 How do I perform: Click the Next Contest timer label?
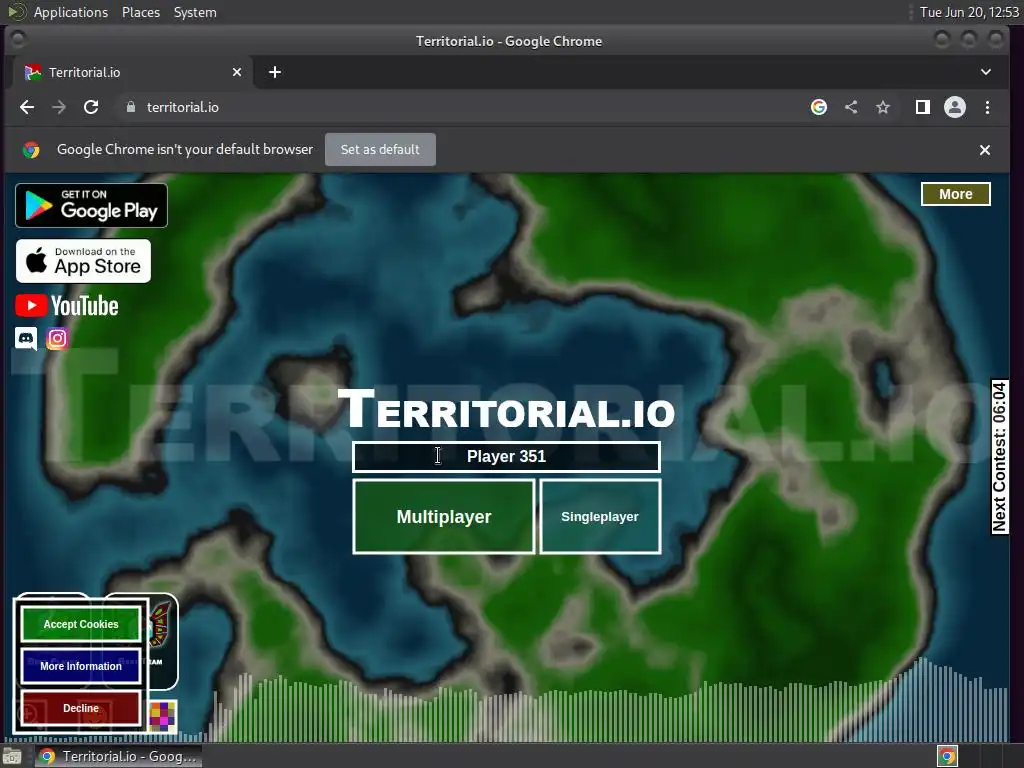click(x=1000, y=457)
